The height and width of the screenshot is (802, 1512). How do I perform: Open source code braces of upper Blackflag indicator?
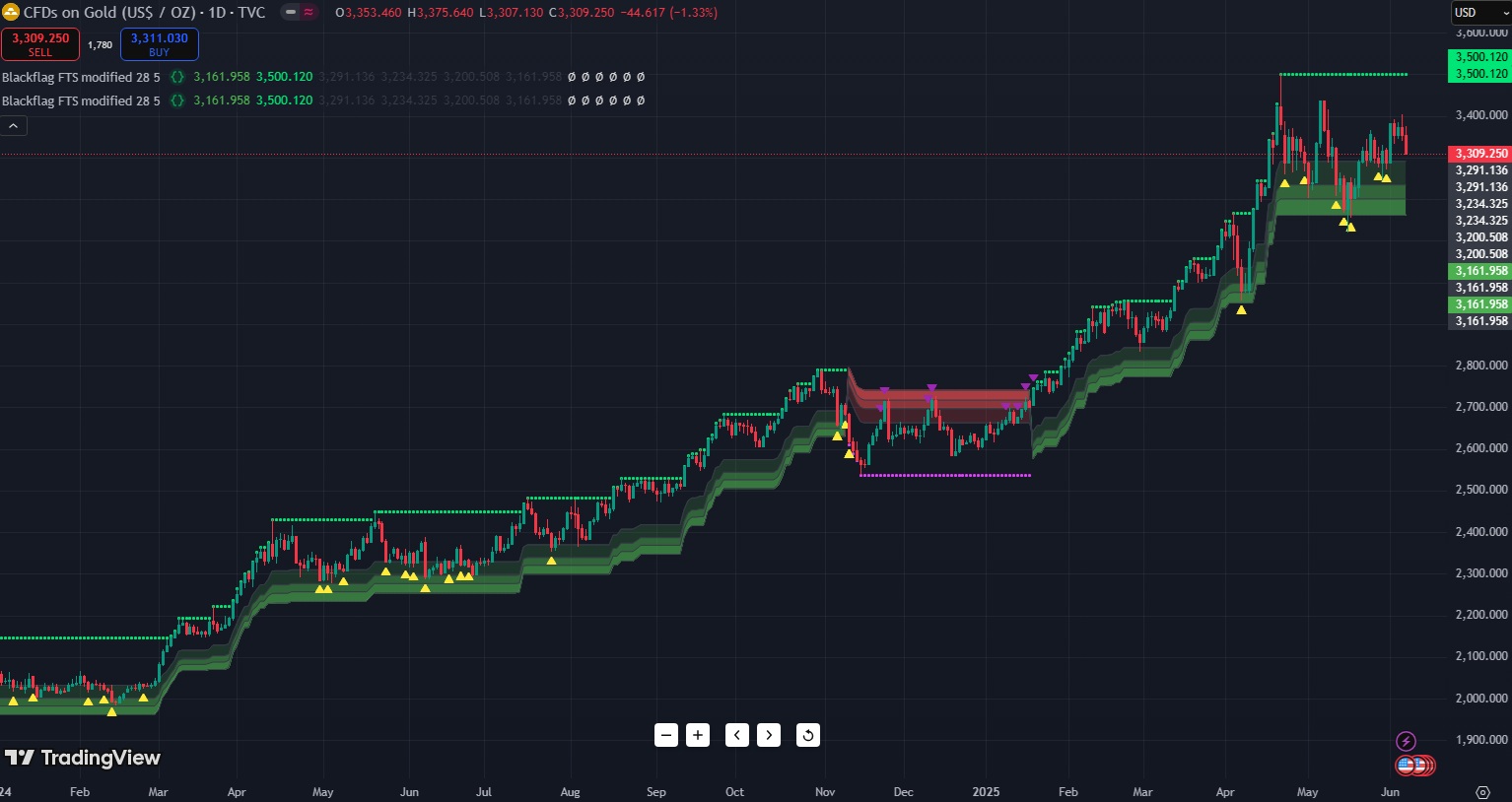177,77
